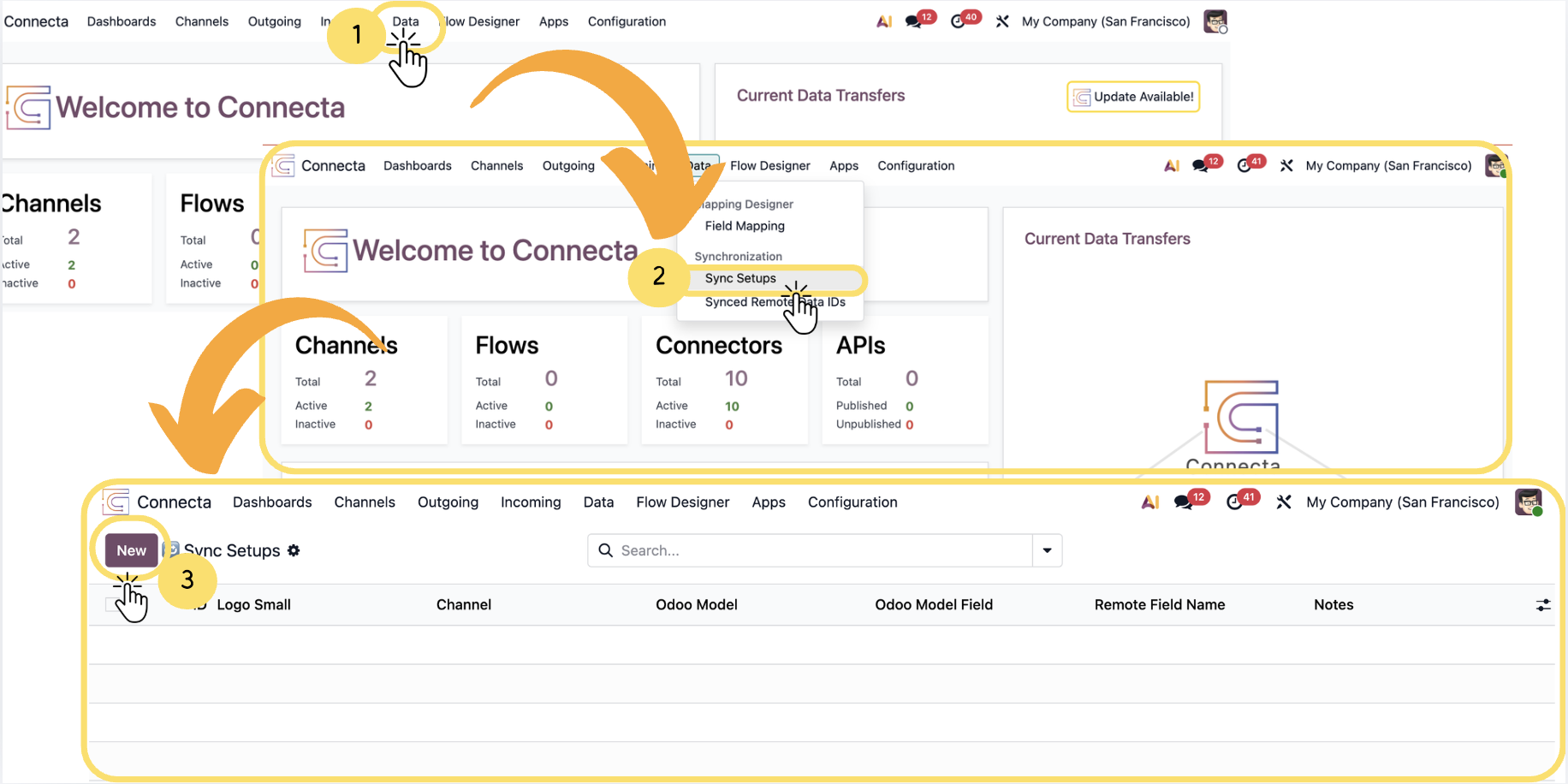This screenshot has width=1568, height=784.
Task: Open Incoming menu in bottom navigation bar
Action: pos(531,502)
